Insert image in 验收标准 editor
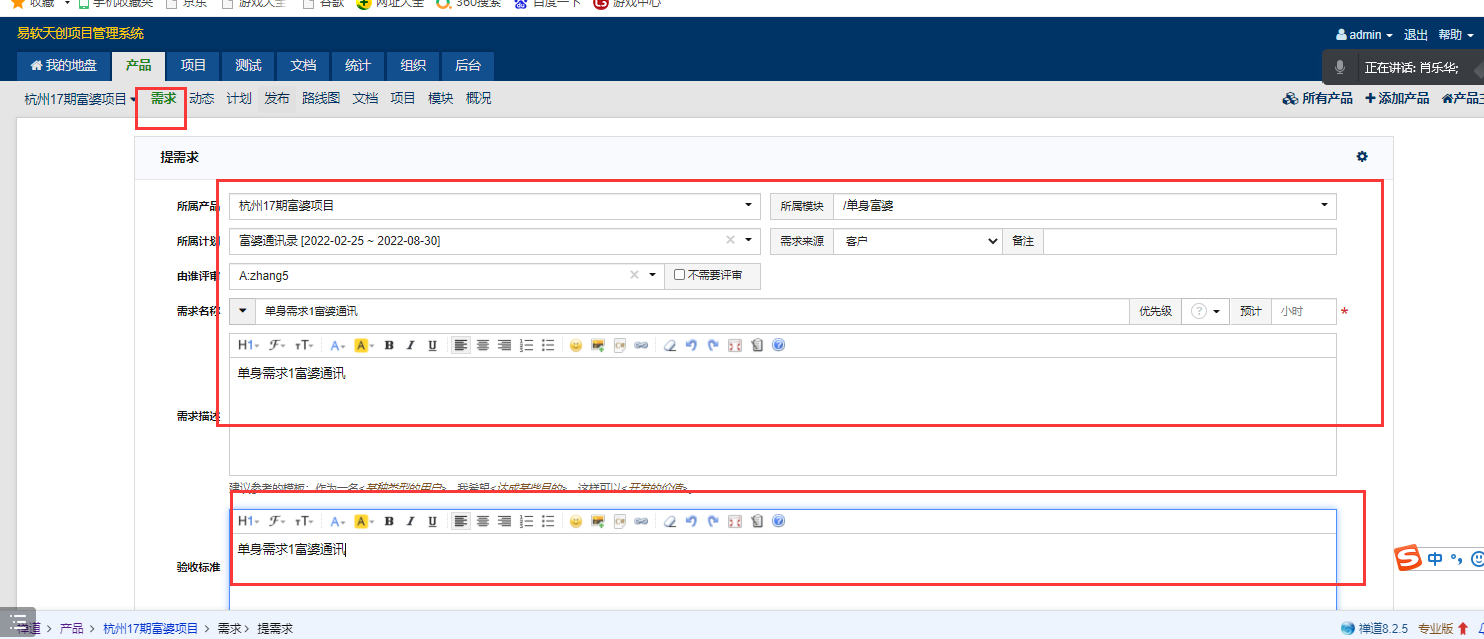Image resolution: width=1484 pixels, height=639 pixels. (x=598, y=521)
